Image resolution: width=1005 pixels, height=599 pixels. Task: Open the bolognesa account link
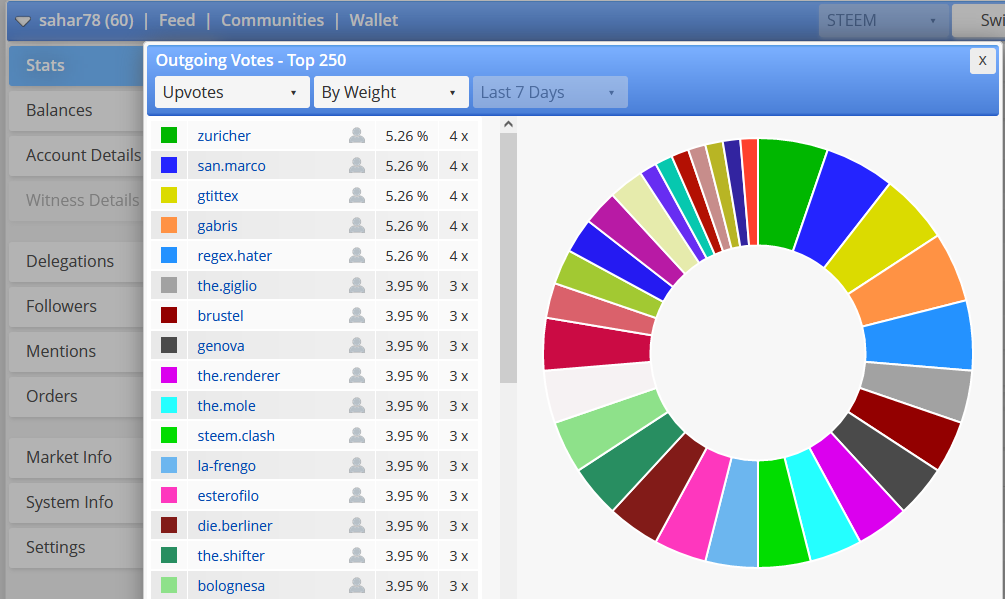(x=231, y=586)
